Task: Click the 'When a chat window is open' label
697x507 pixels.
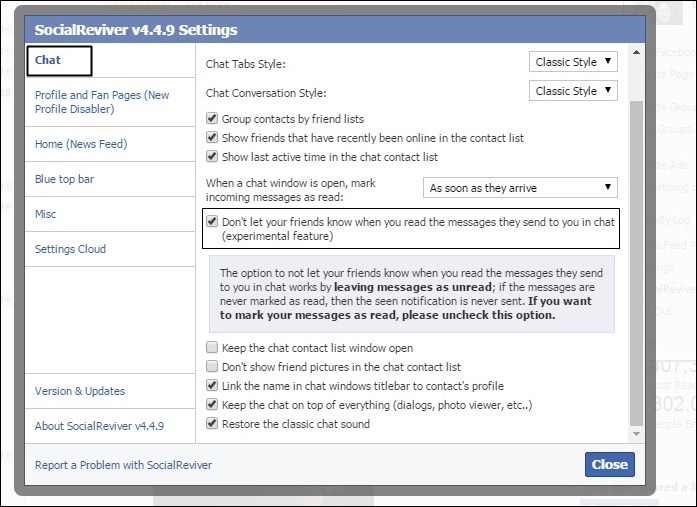Action: [x=290, y=190]
